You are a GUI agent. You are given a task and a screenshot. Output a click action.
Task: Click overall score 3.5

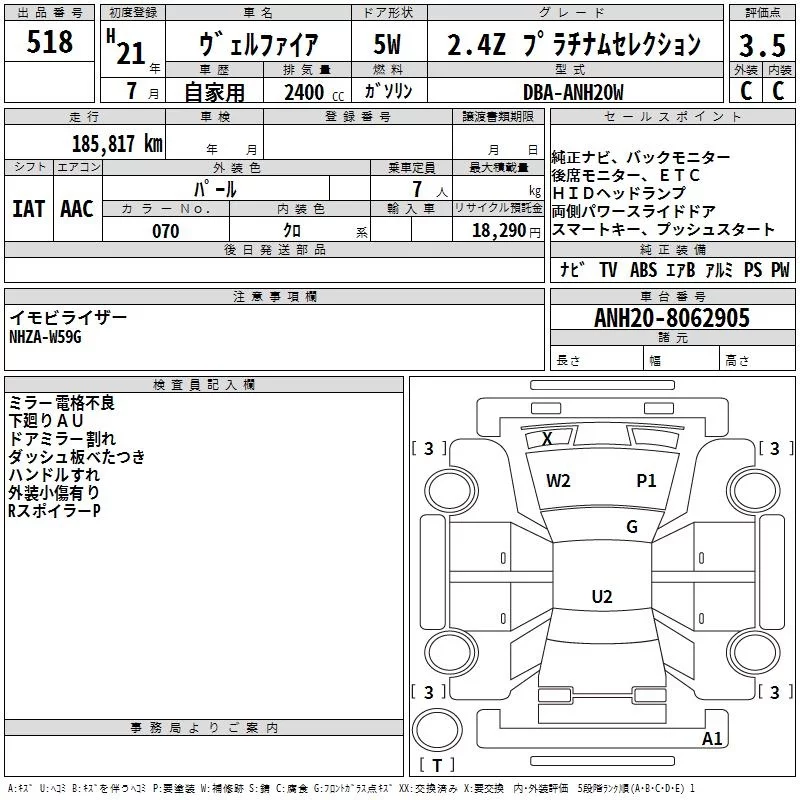762,45
